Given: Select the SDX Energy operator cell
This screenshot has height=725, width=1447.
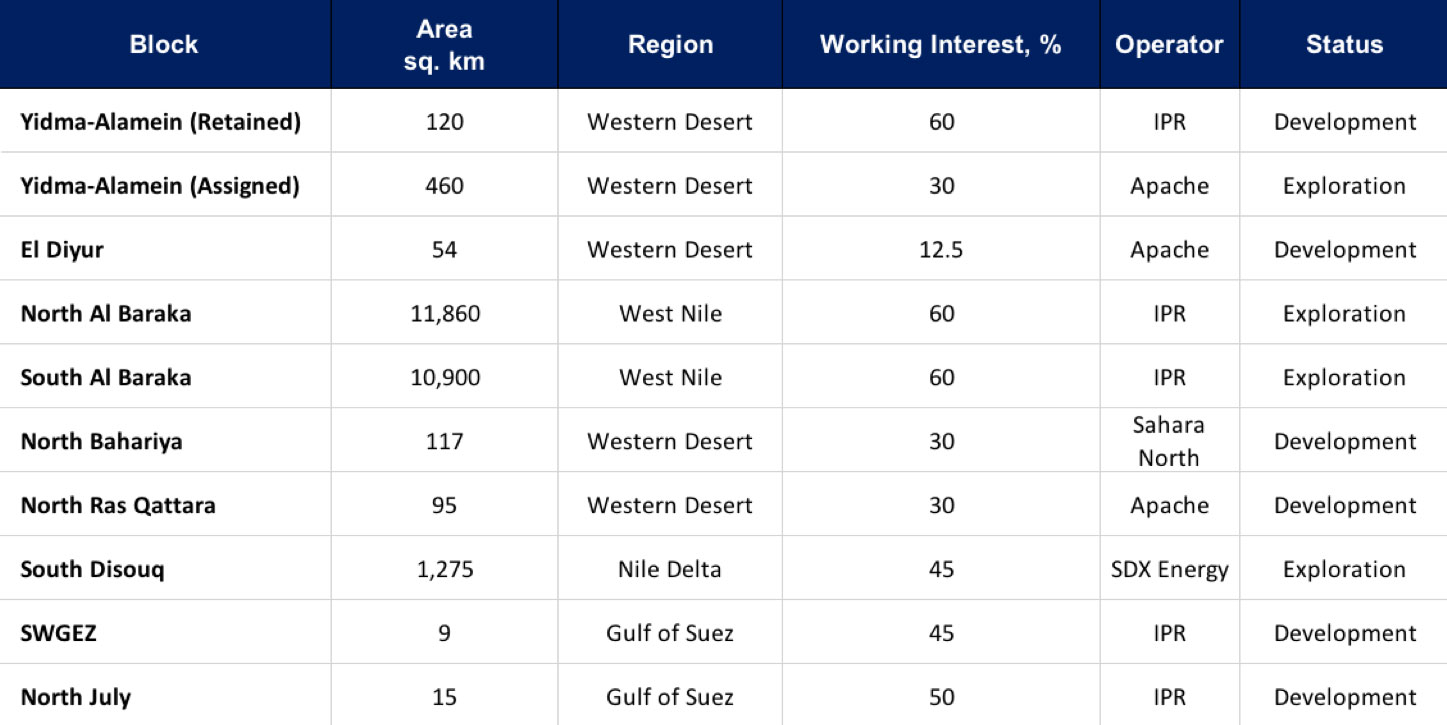Looking at the screenshot, I should click(x=1169, y=570).
